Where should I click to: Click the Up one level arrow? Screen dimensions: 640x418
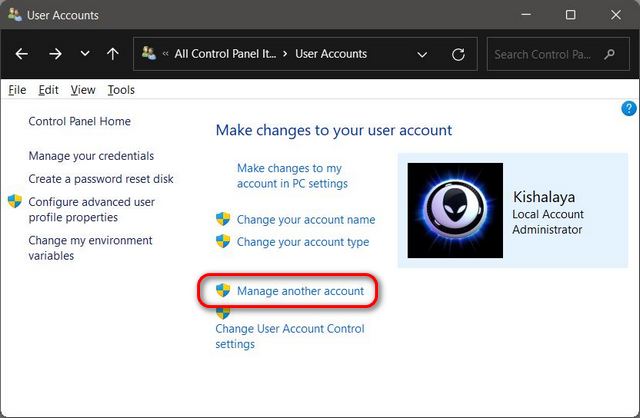point(112,54)
